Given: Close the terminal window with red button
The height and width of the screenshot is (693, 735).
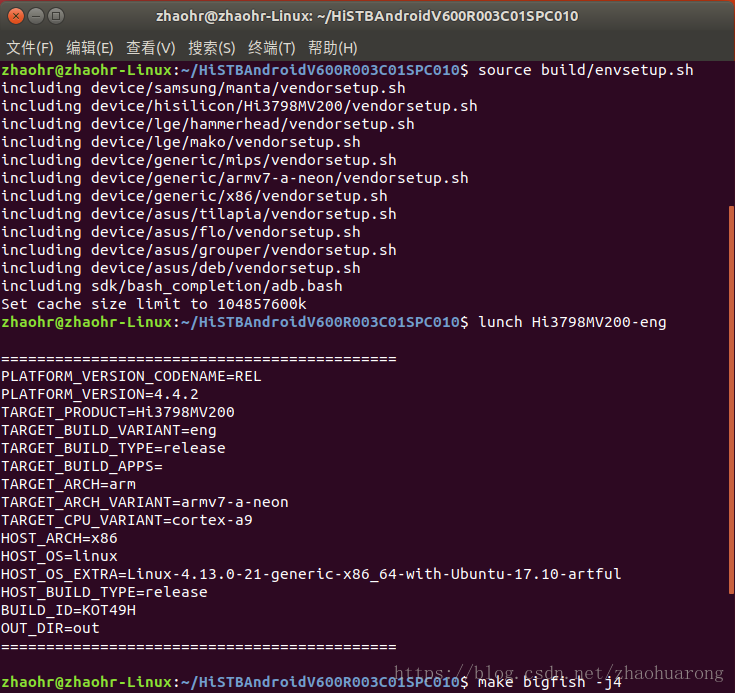Looking at the screenshot, I should pos(15,16).
